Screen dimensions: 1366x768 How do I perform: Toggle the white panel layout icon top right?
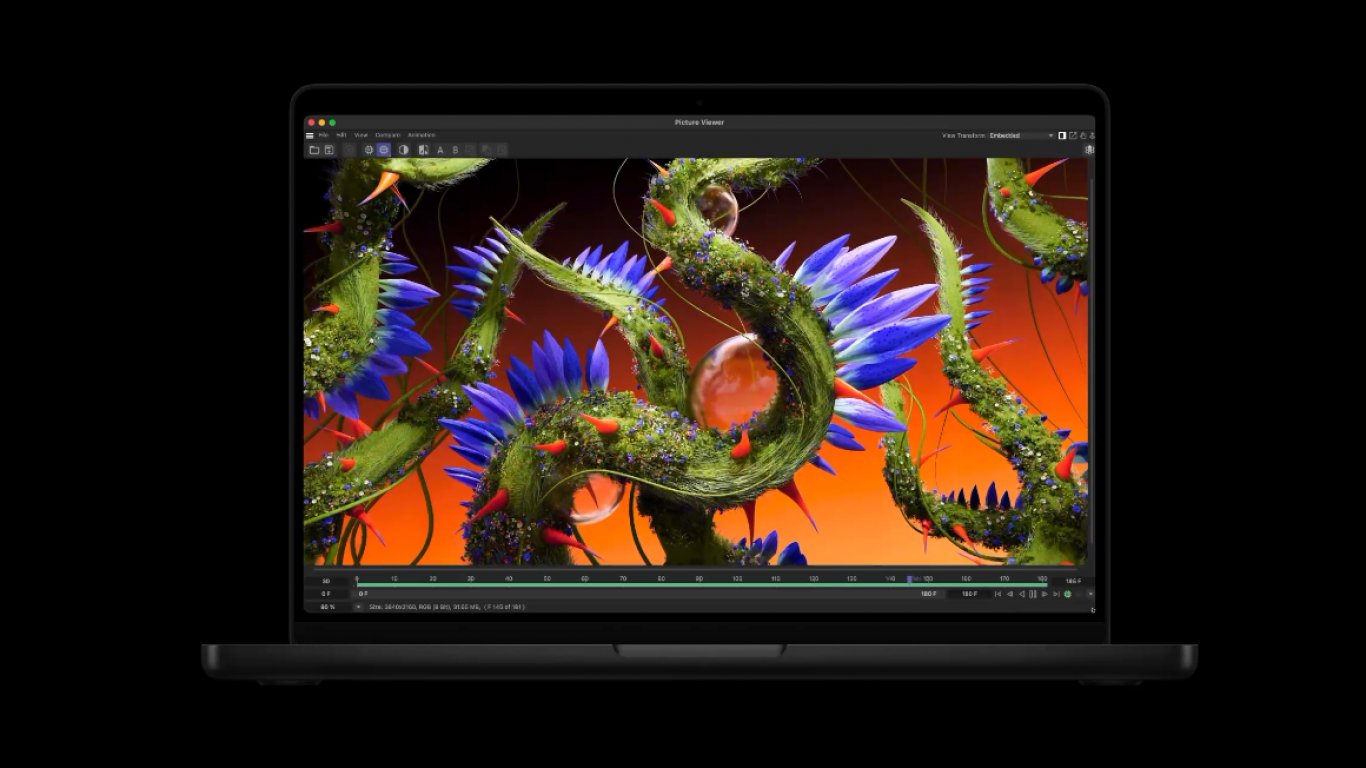(1062, 135)
